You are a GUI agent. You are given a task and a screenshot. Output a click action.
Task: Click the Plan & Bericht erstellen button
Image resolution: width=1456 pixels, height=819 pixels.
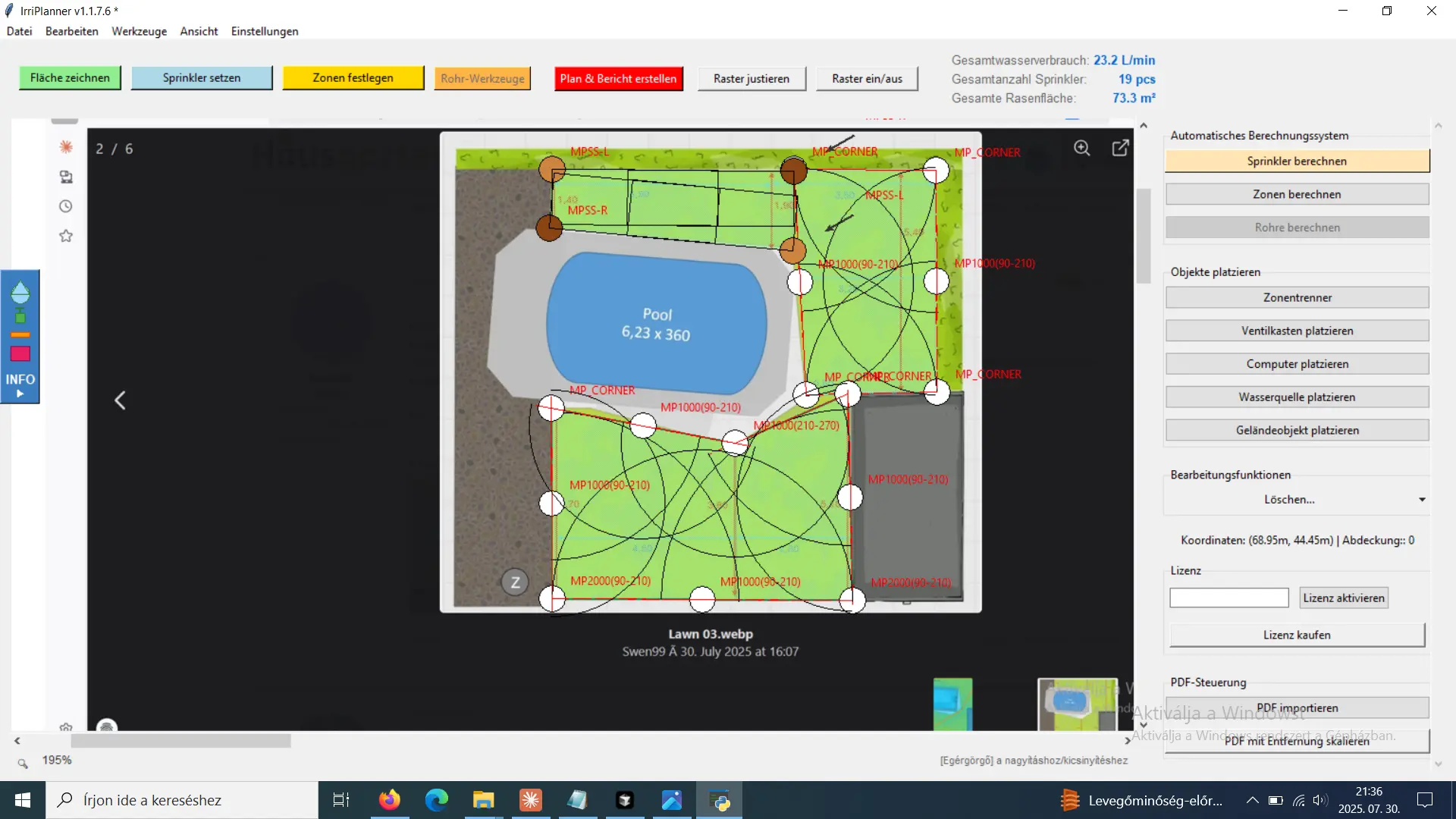[x=618, y=79]
